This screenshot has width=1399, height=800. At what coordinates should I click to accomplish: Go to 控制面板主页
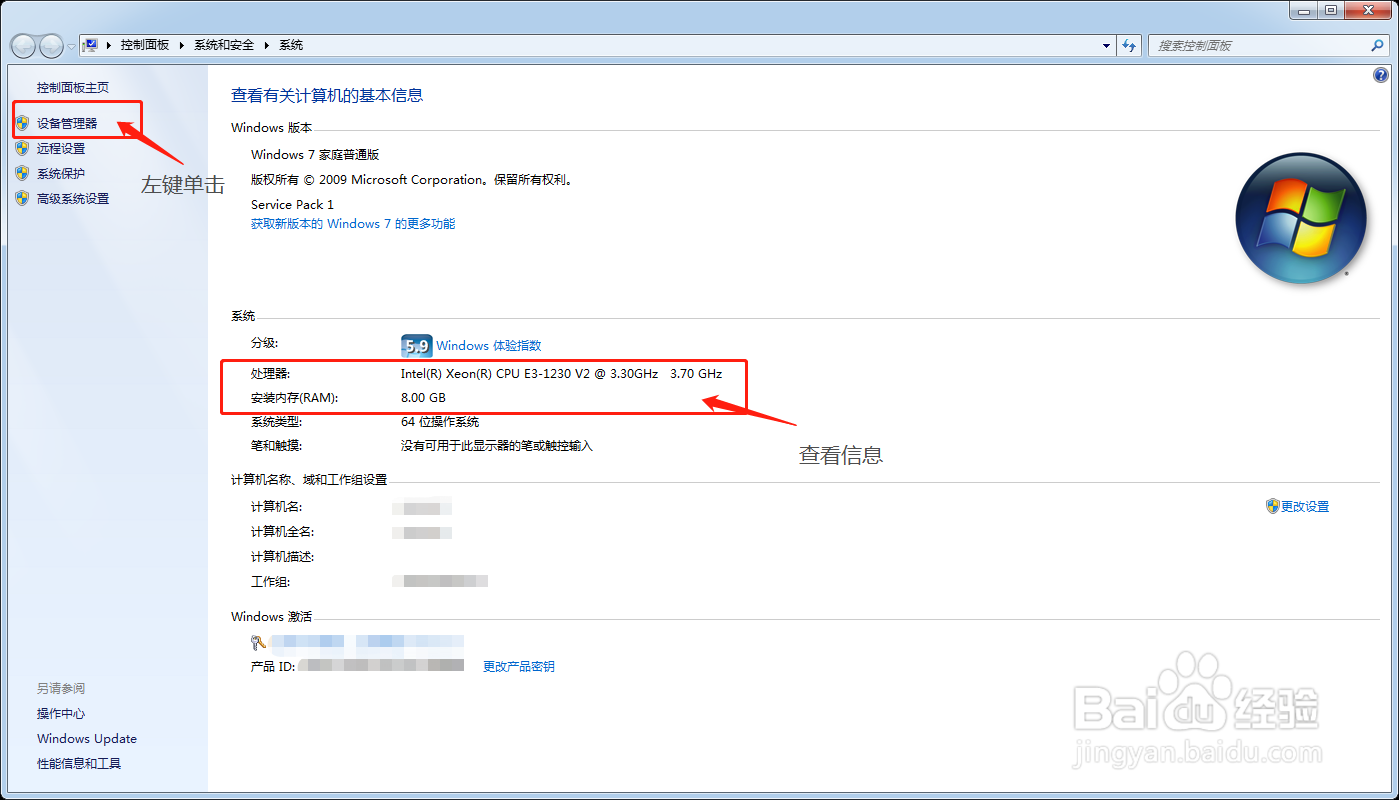[x=73, y=88]
